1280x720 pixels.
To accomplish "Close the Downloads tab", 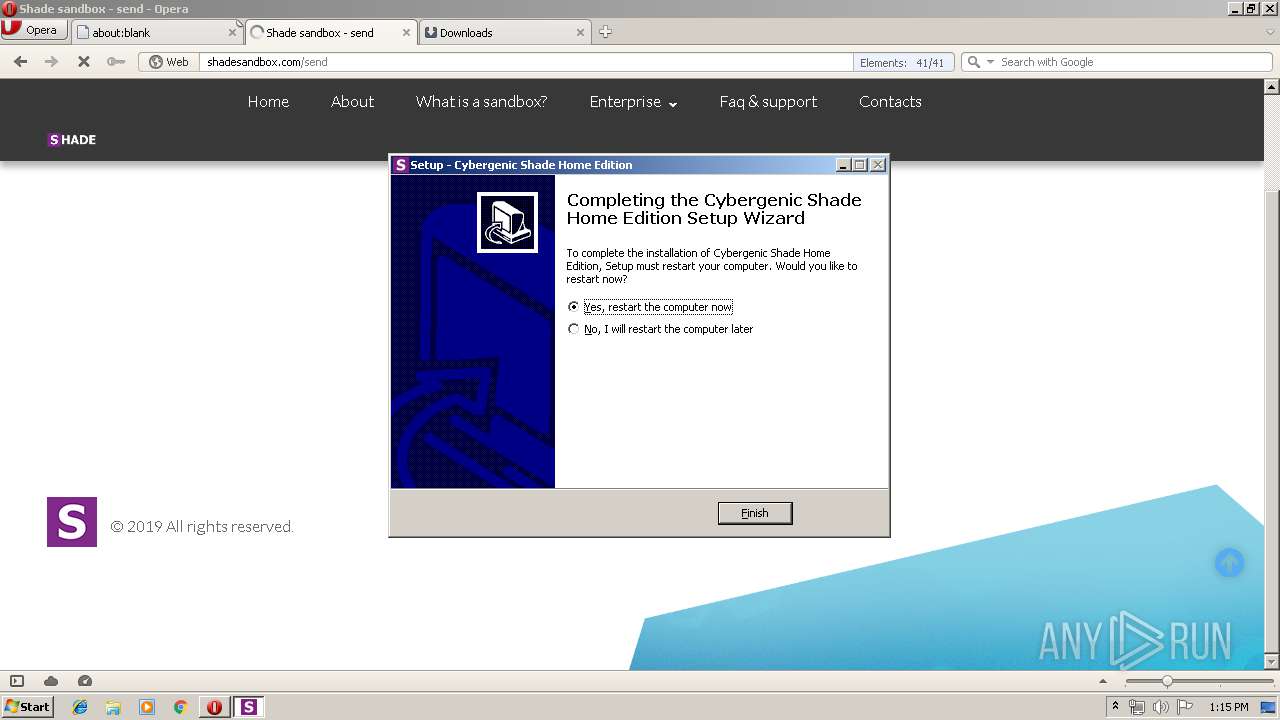I will [x=580, y=32].
